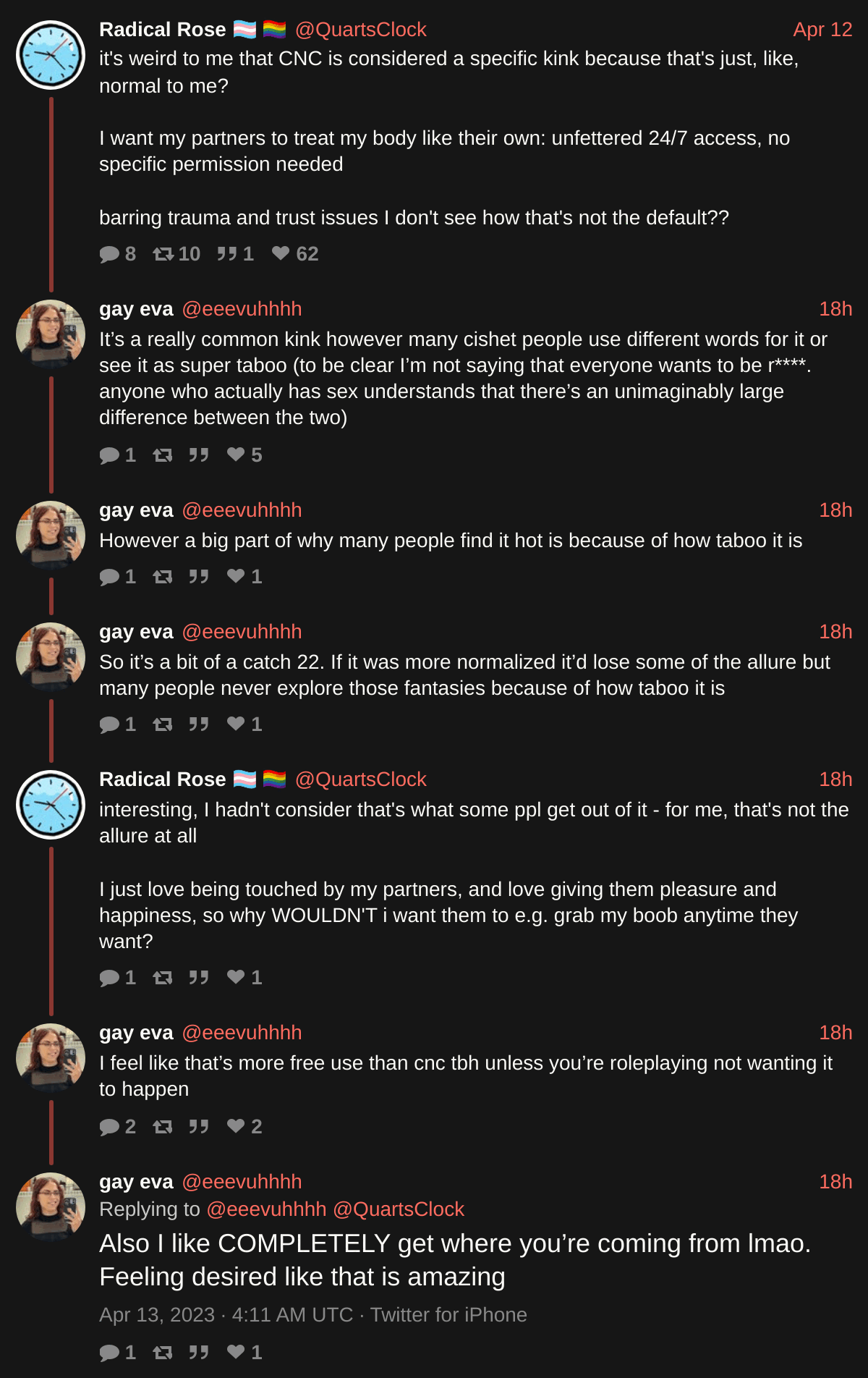Like the "interesting, I hadn't consider" reply
The height and width of the screenshot is (1378, 868).
(236, 977)
